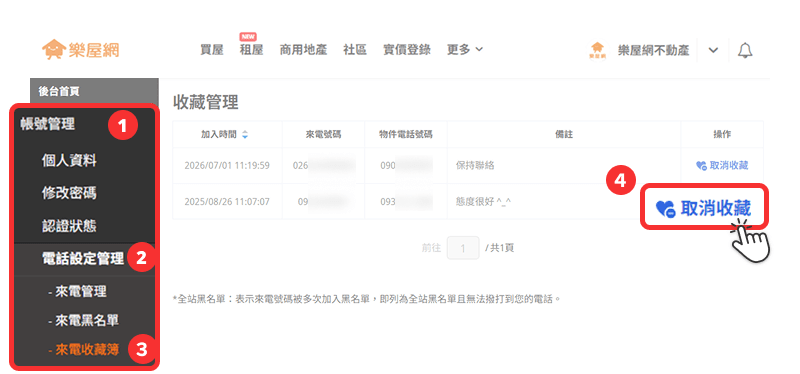Screen dimensions: 800x374
Task: Expand the account dropdown chevron
Action: tap(713, 50)
